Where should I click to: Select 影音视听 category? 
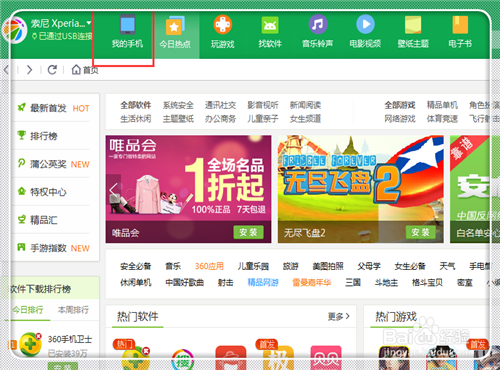pyautogui.click(x=263, y=105)
